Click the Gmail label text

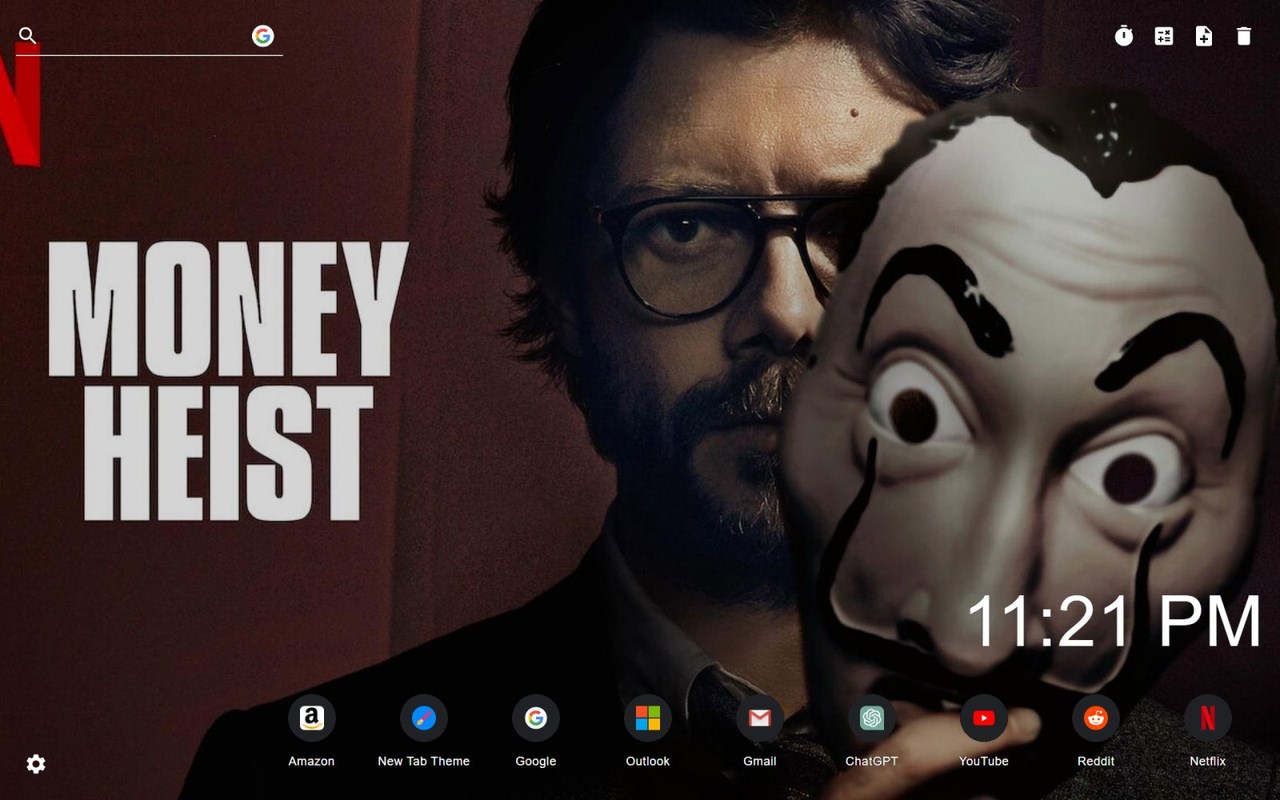[760, 761]
